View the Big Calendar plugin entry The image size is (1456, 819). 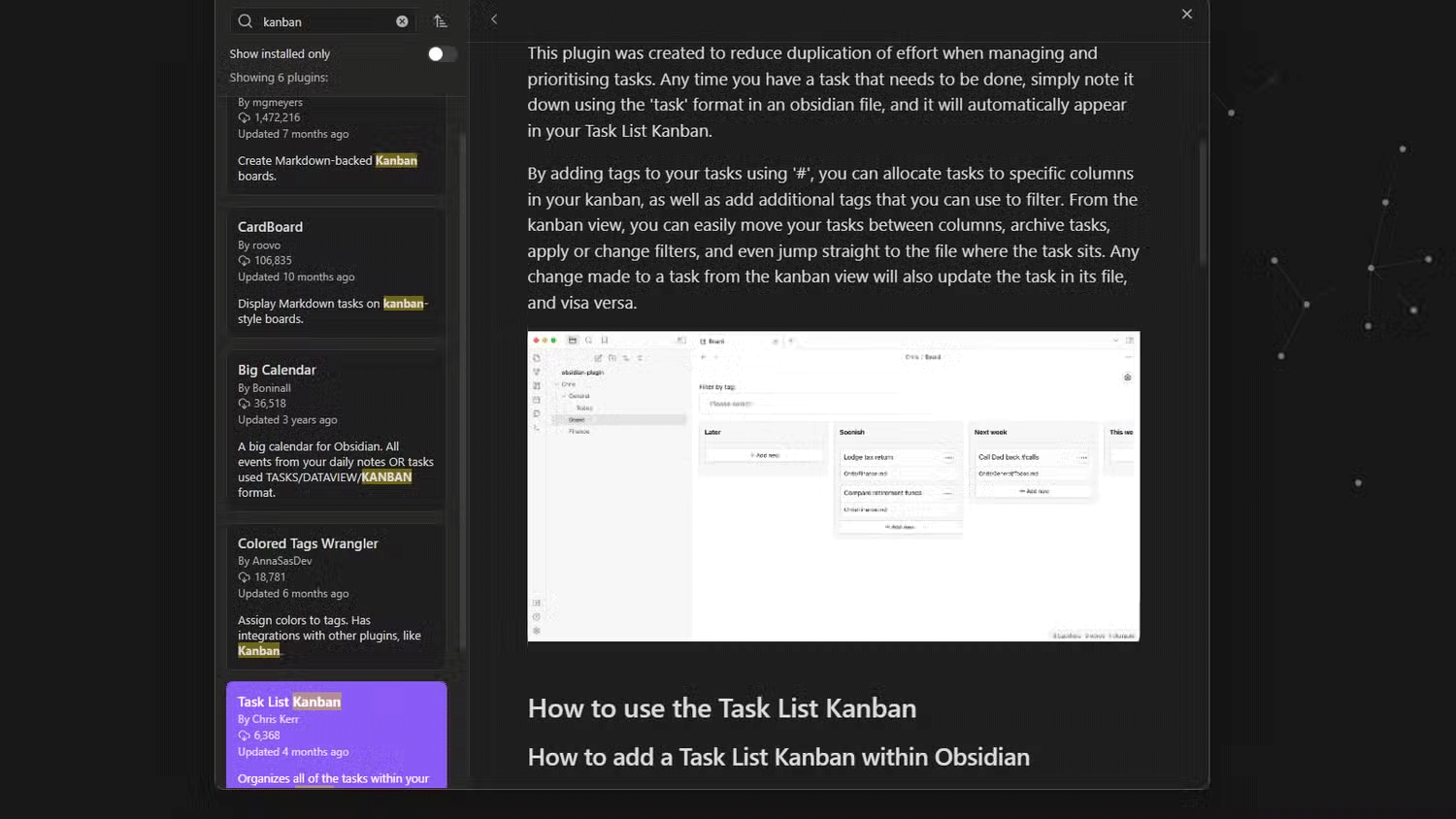pyautogui.click(x=335, y=427)
